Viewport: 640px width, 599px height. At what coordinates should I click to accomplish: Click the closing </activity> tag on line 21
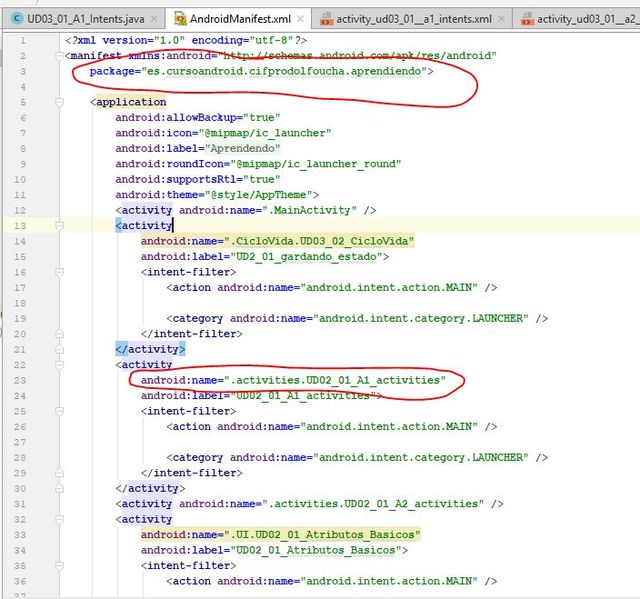(x=150, y=349)
